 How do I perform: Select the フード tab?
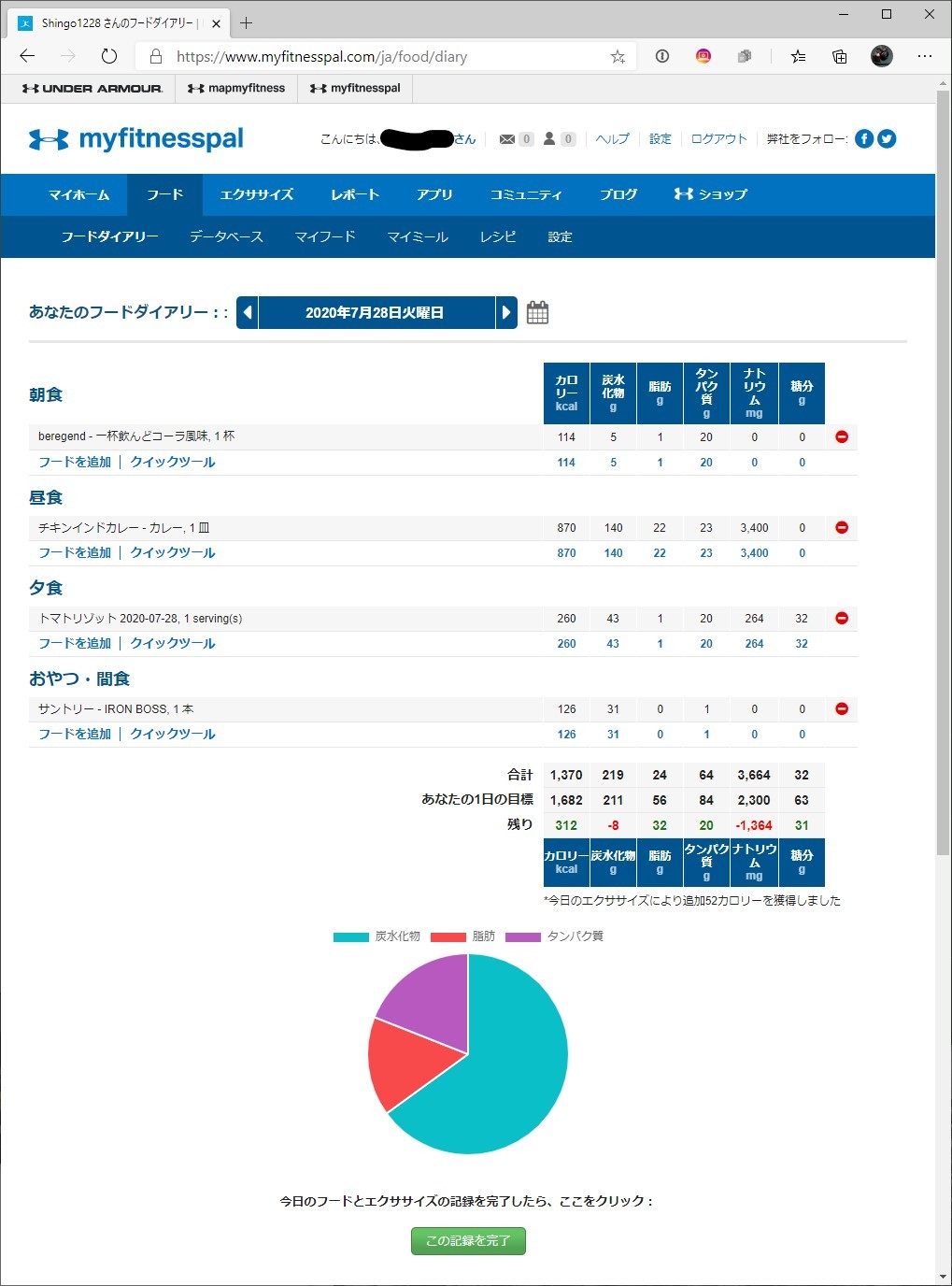[164, 194]
